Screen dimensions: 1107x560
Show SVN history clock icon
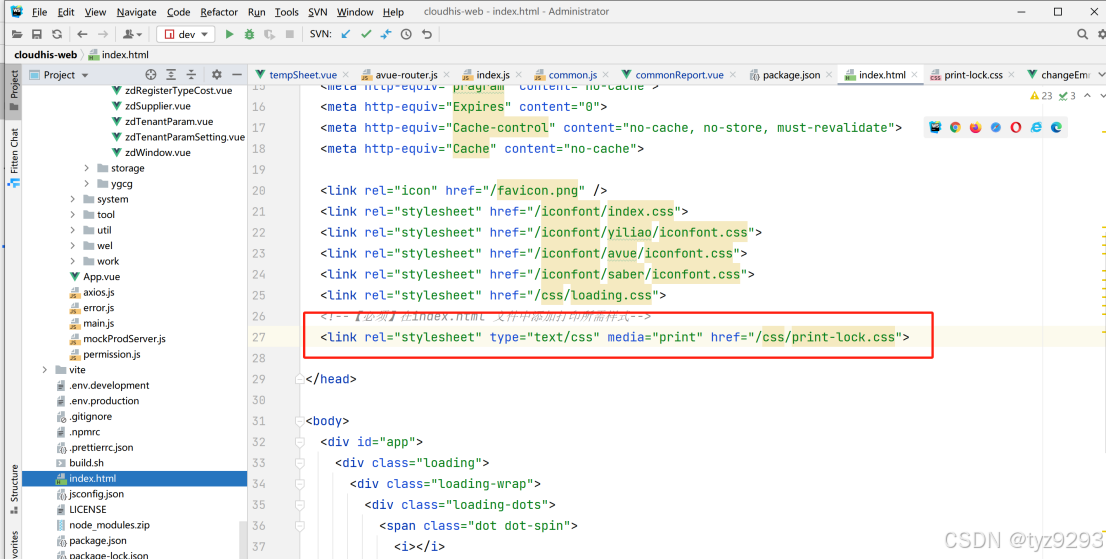406,34
